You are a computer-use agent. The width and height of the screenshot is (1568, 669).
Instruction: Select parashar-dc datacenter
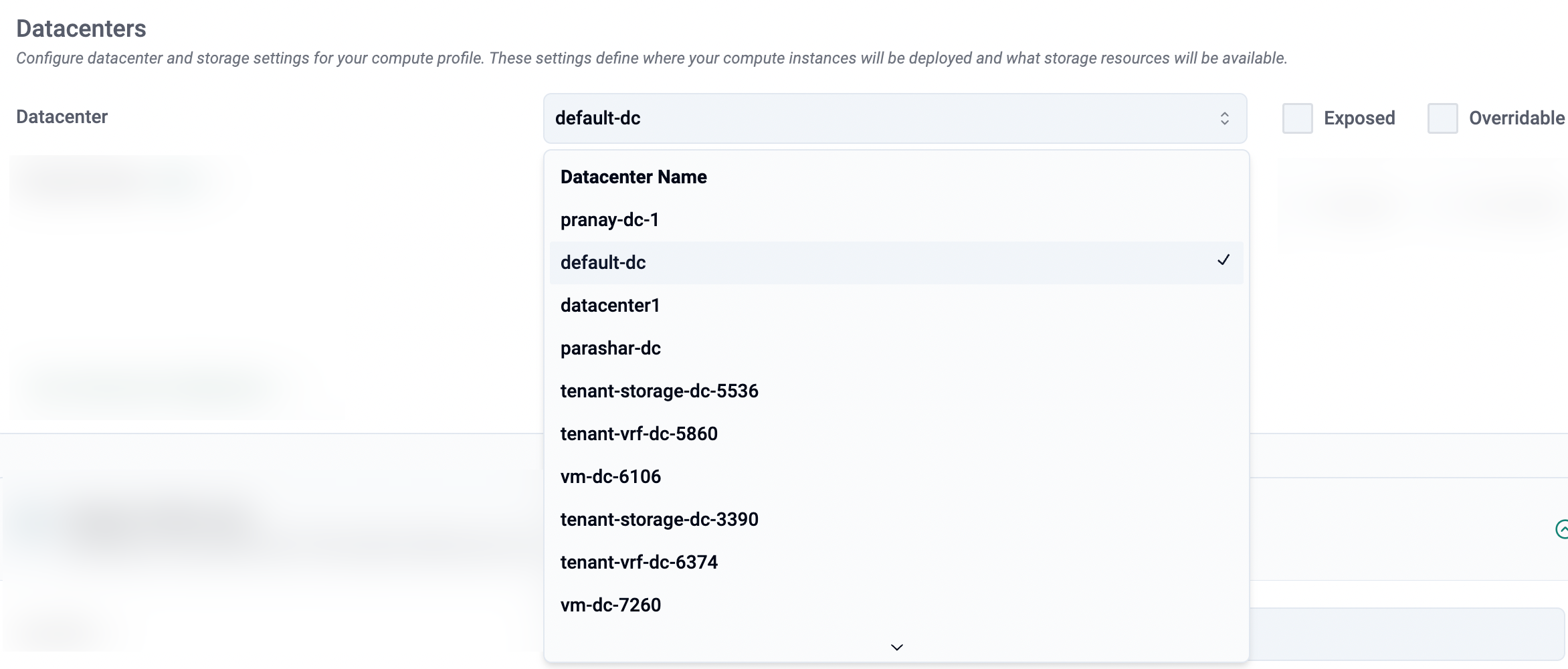[610, 349]
